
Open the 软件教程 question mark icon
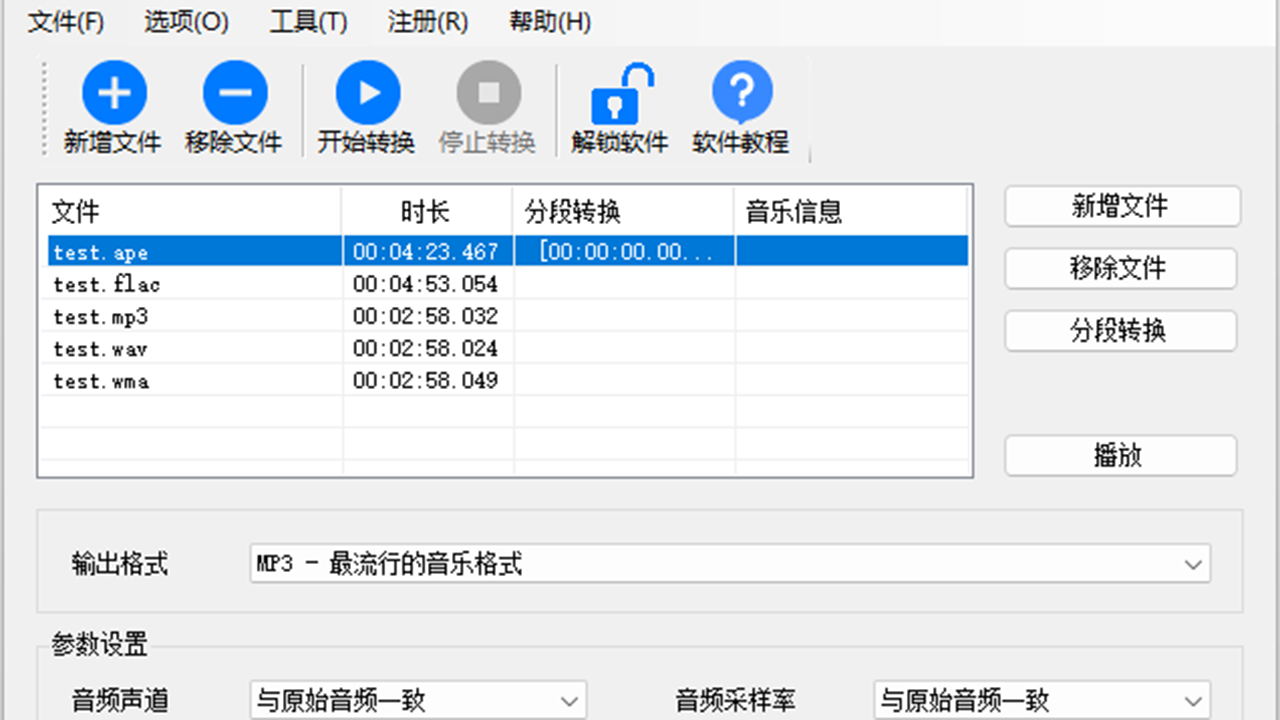(x=741, y=94)
